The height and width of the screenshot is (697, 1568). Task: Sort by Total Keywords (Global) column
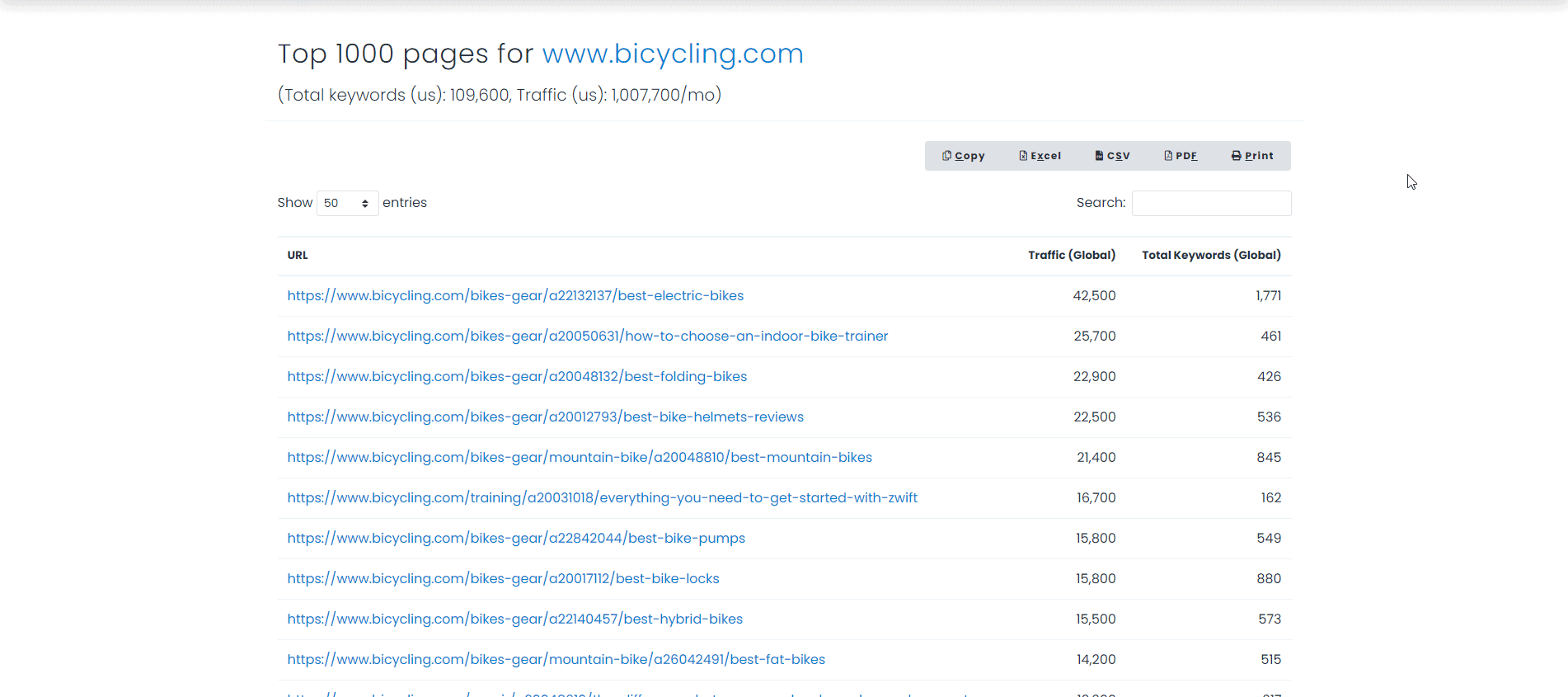pyautogui.click(x=1210, y=256)
